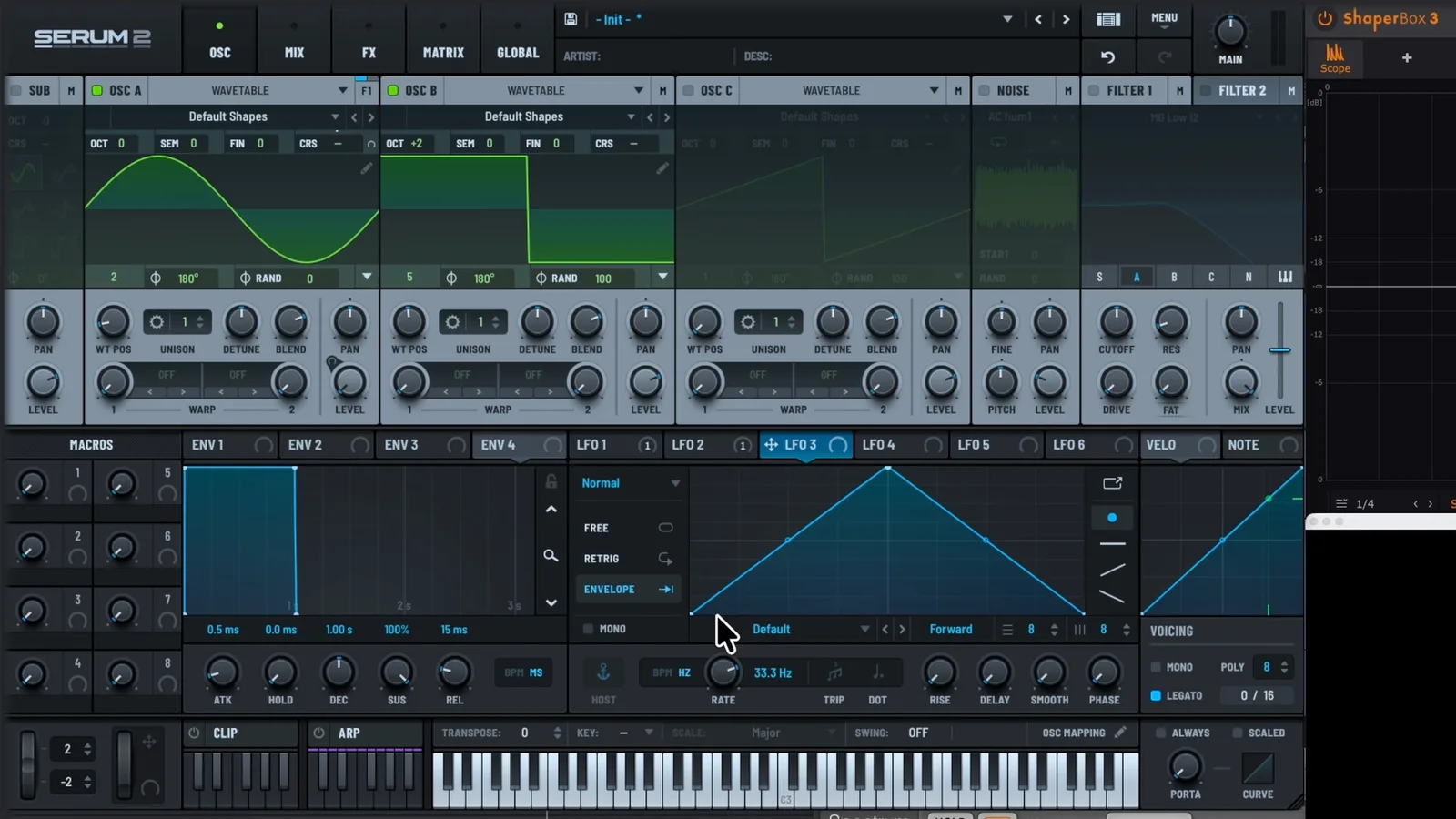
Task: Click the envelope lock icon
Action: coord(551,481)
